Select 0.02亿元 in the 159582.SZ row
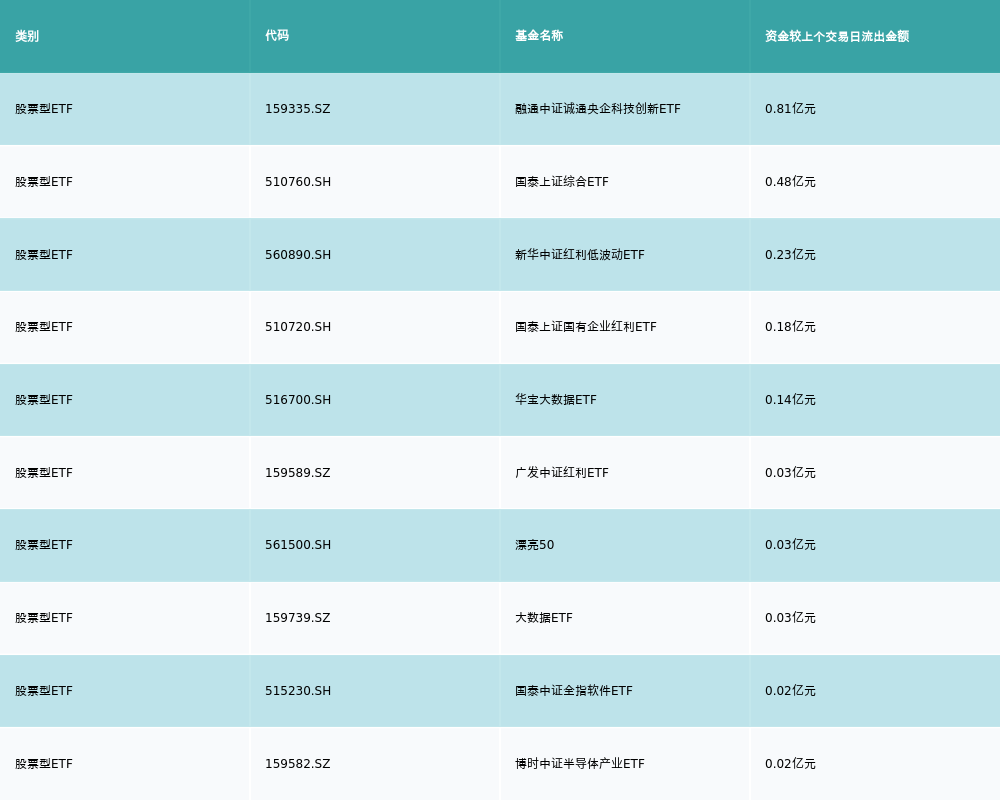The width and height of the screenshot is (1000, 800). pyautogui.click(x=790, y=764)
